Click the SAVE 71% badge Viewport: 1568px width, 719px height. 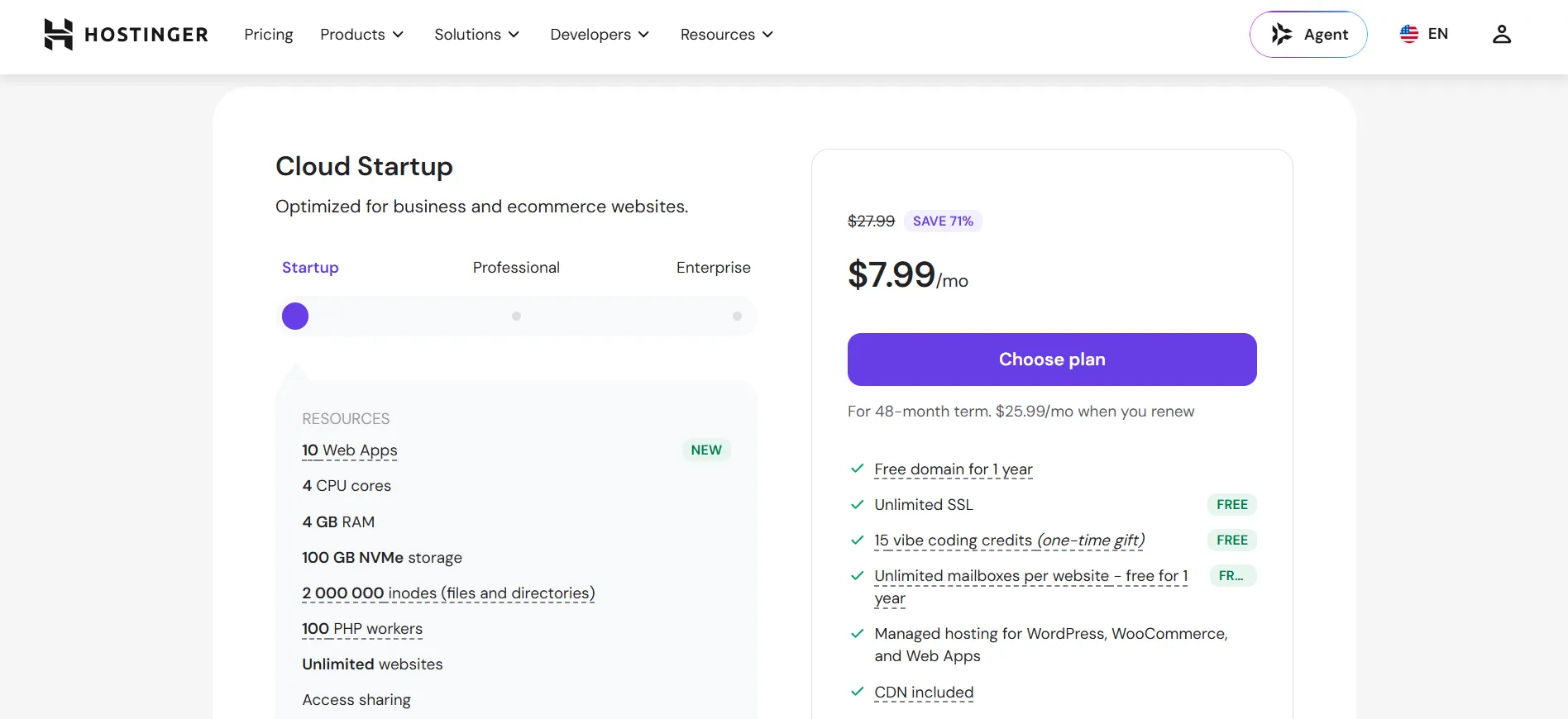(x=943, y=221)
